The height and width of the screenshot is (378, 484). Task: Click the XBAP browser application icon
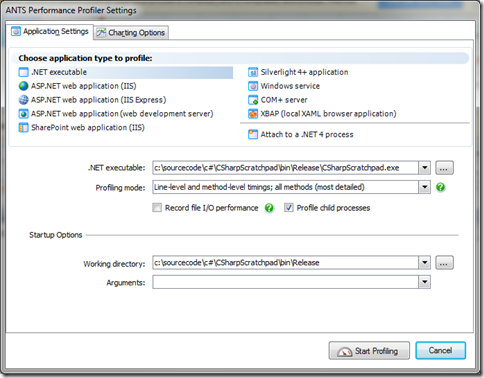pos(253,114)
